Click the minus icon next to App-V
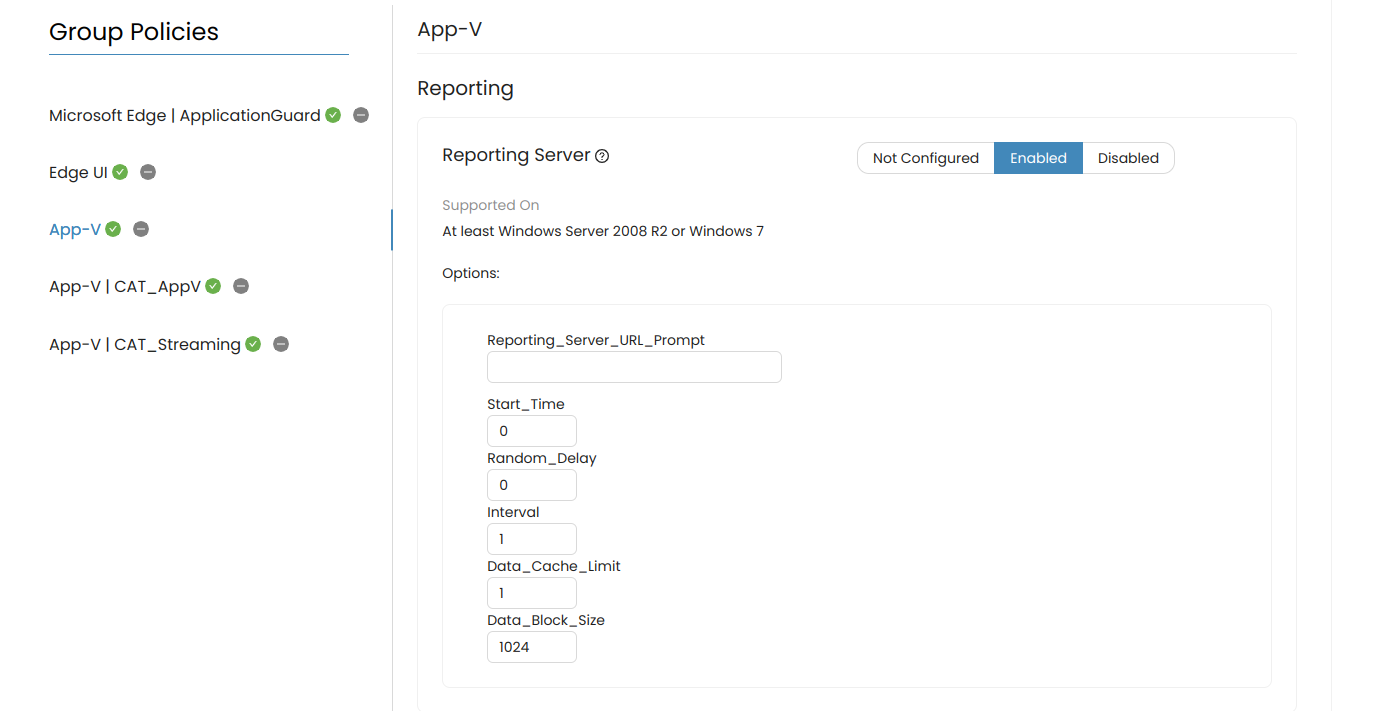The image size is (1380, 711). 141,229
